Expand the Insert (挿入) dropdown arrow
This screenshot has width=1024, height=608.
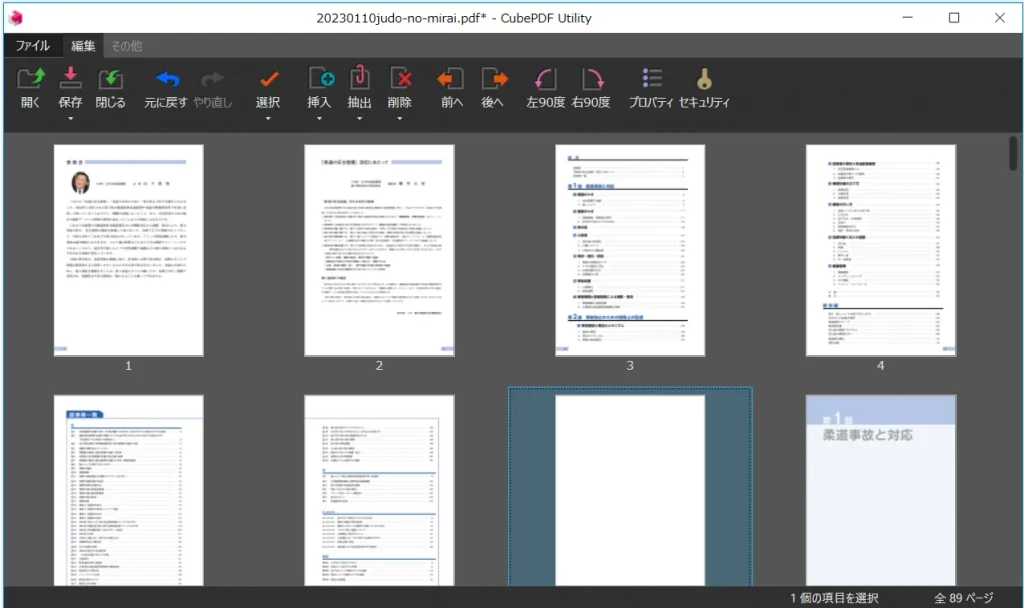point(320,119)
